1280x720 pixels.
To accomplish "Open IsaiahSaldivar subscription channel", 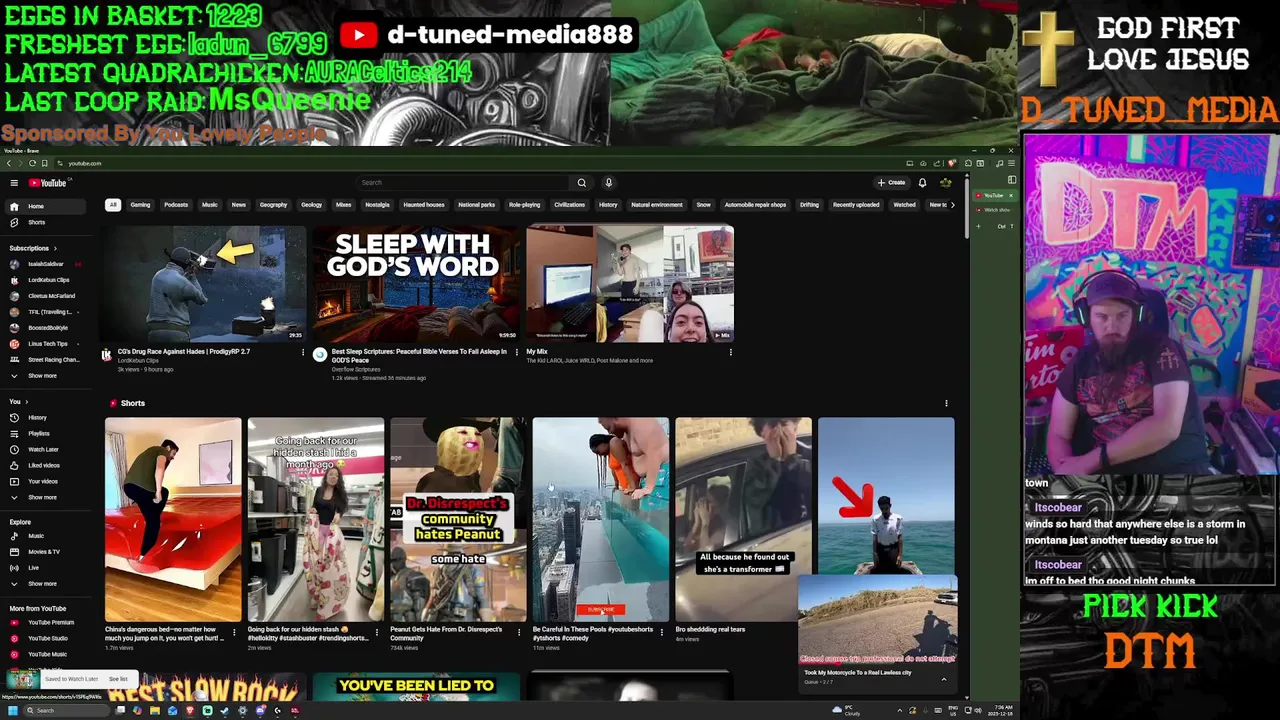I will point(45,264).
